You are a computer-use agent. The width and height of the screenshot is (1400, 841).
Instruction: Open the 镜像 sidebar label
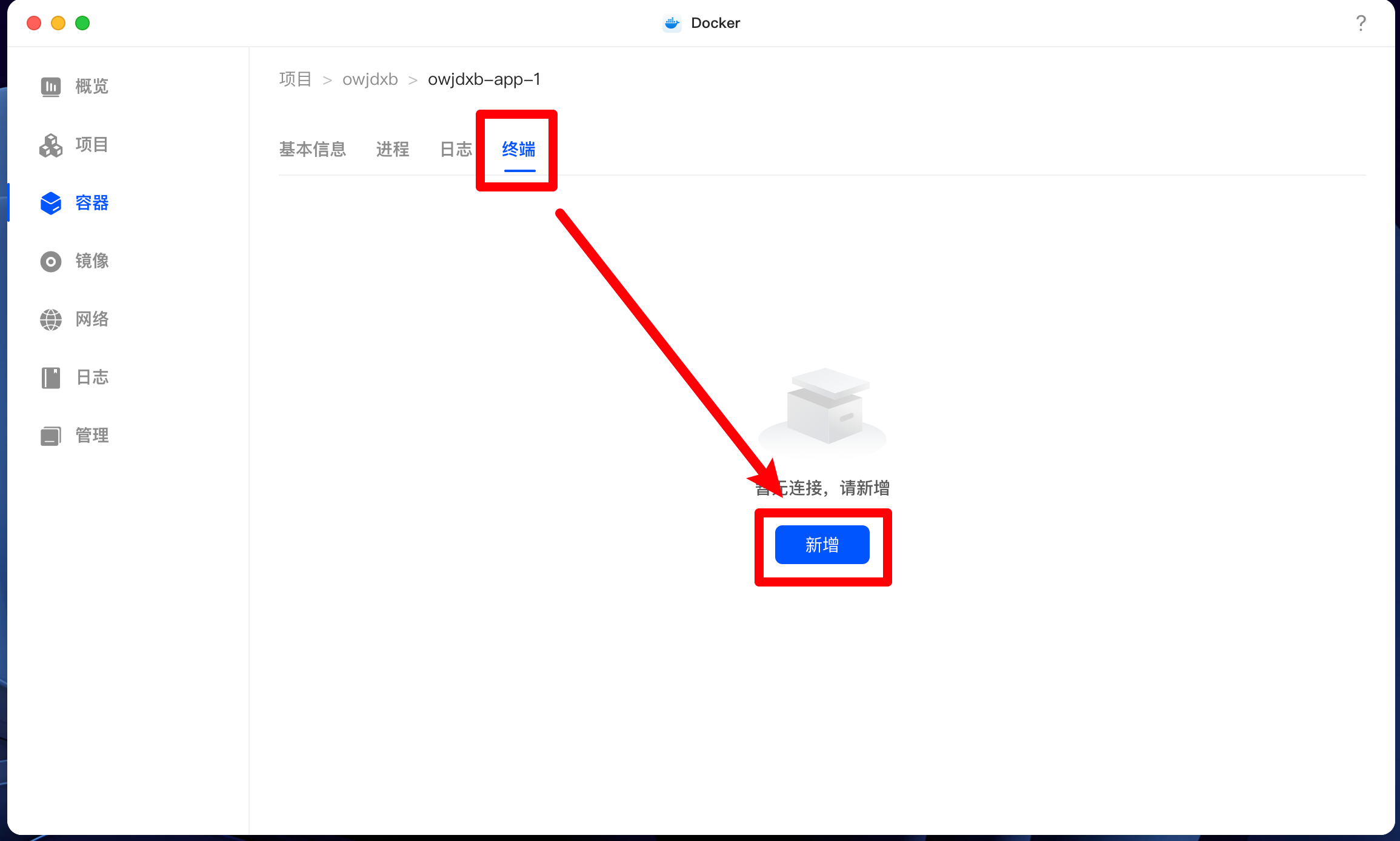pos(92,261)
